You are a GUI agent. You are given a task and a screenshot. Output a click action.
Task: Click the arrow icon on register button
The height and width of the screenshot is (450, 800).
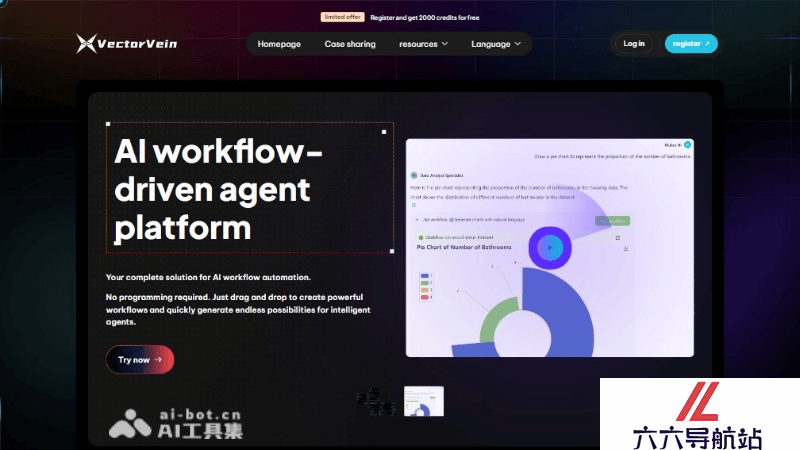707,44
